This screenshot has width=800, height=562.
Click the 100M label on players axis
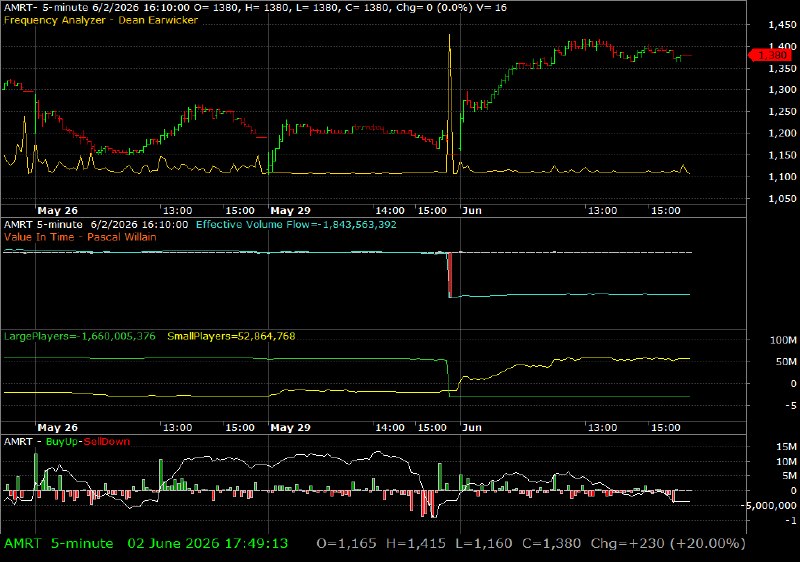coord(783,340)
